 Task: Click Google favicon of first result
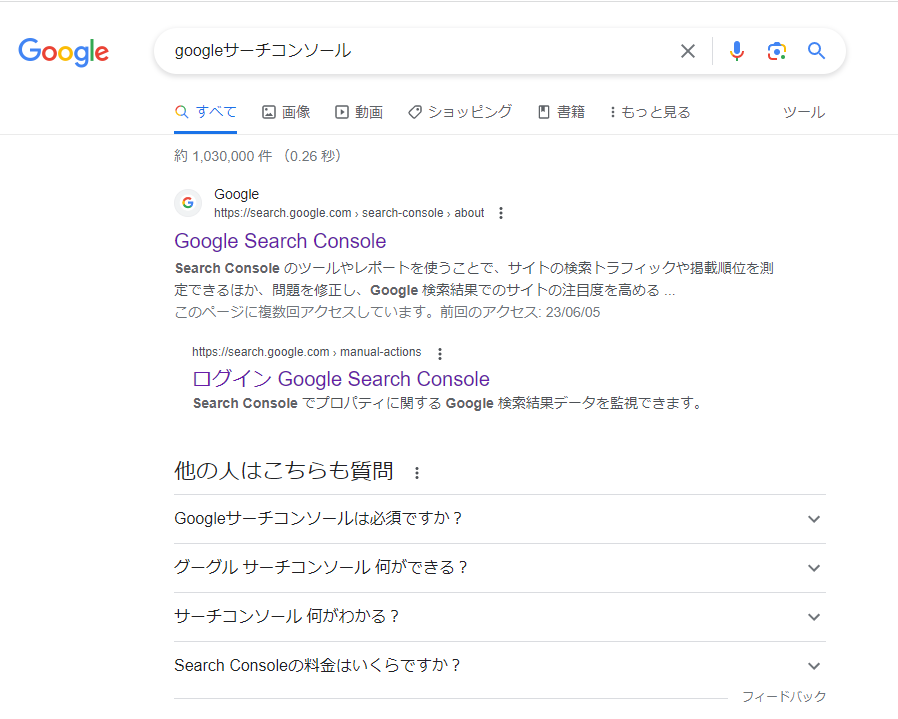188,203
